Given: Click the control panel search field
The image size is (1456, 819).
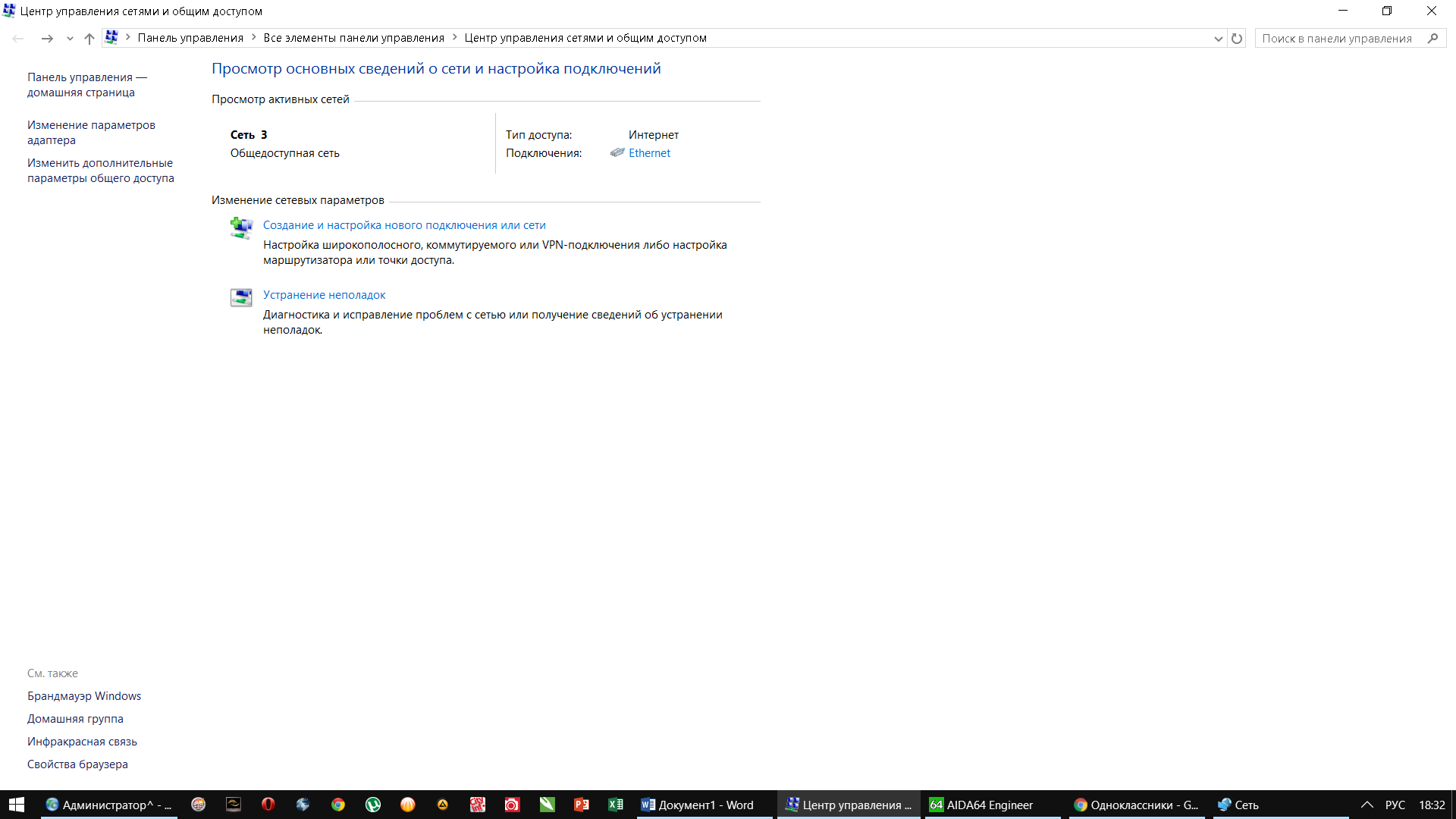Looking at the screenshot, I should coord(1338,39).
